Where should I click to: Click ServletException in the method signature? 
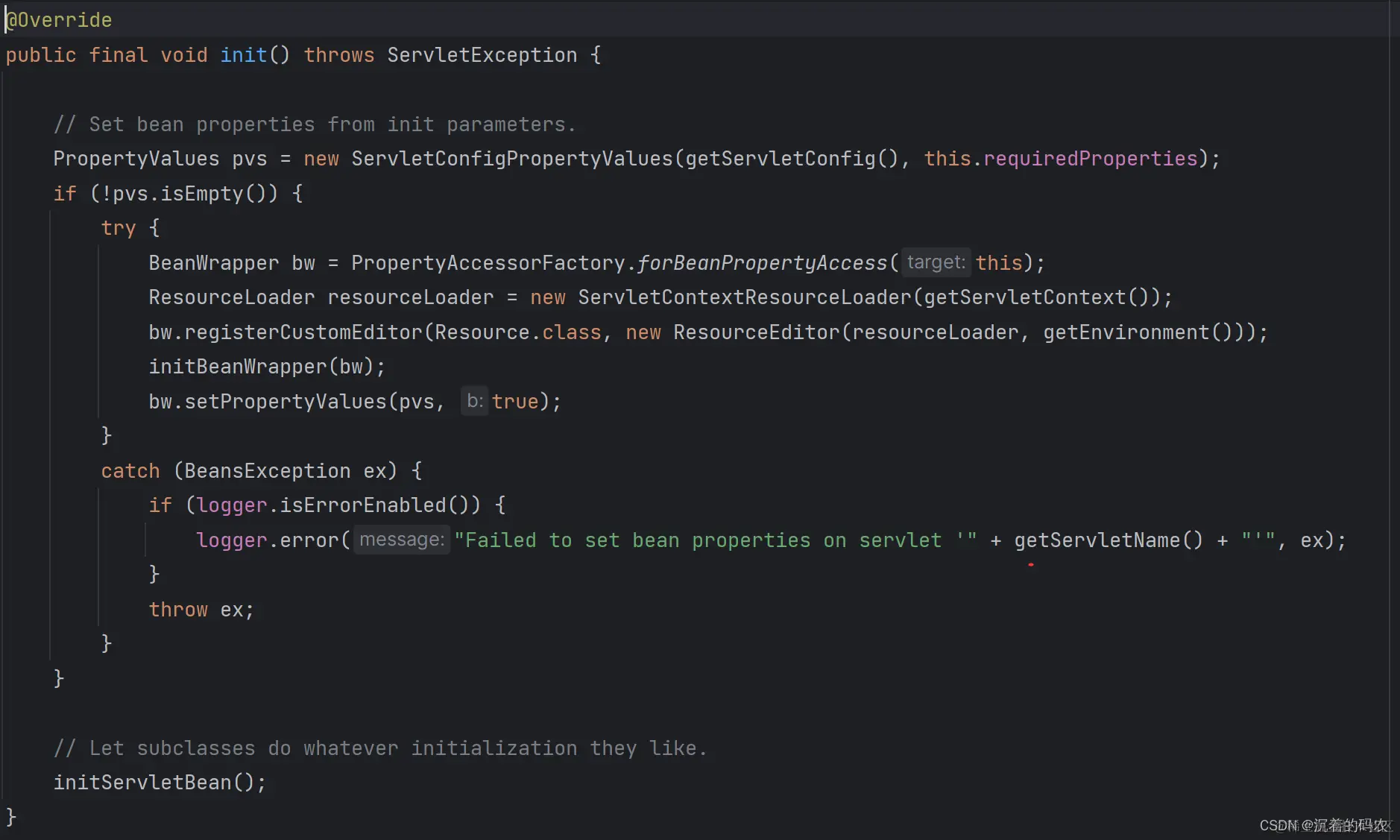482,55
